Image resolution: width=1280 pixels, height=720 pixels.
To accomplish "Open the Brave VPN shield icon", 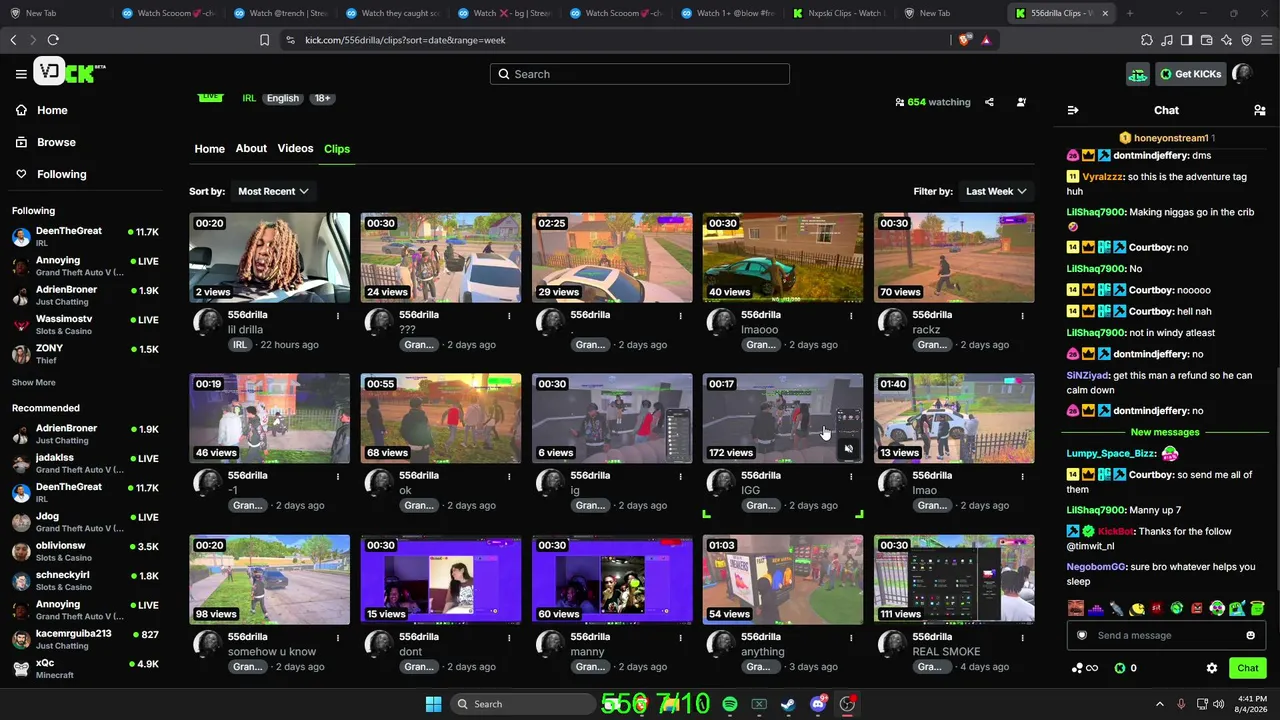I will coord(1246,40).
